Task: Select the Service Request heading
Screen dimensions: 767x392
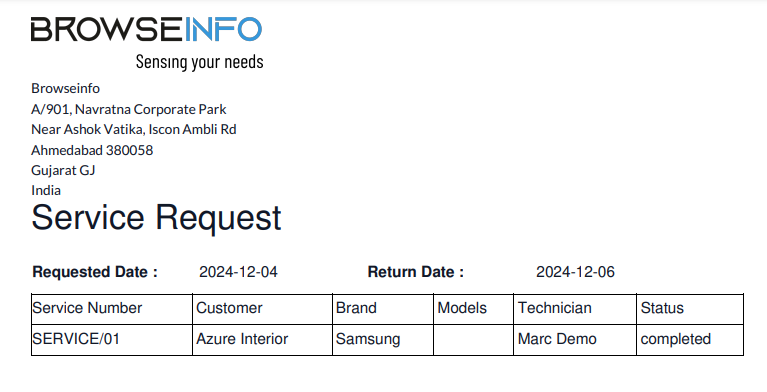Action: [157, 218]
